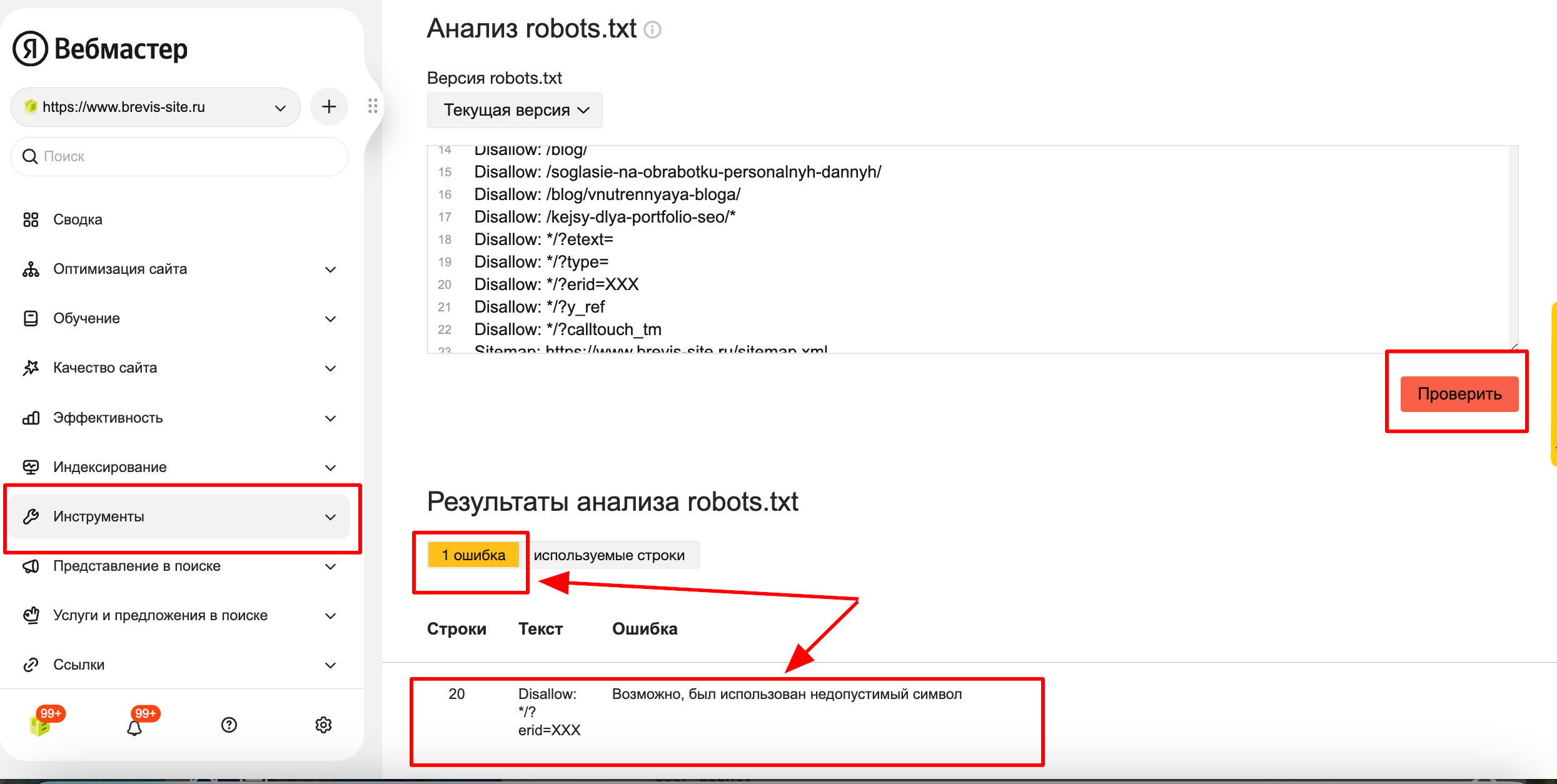Click the Поиск search field

[179, 156]
